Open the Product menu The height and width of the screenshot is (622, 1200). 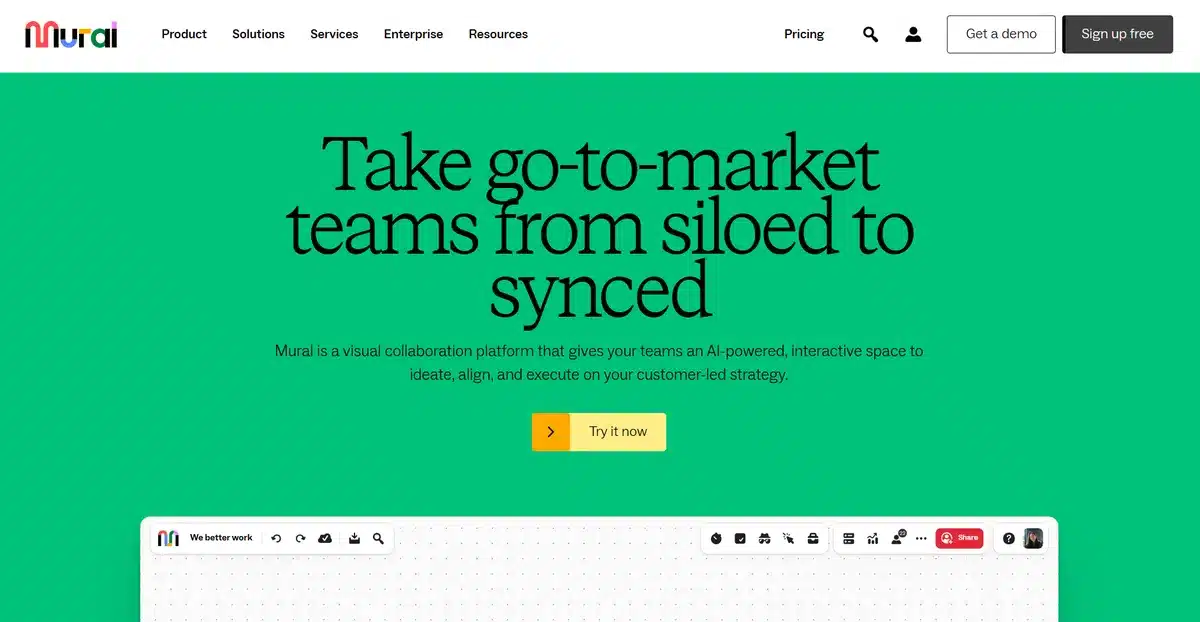pos(184,34)
